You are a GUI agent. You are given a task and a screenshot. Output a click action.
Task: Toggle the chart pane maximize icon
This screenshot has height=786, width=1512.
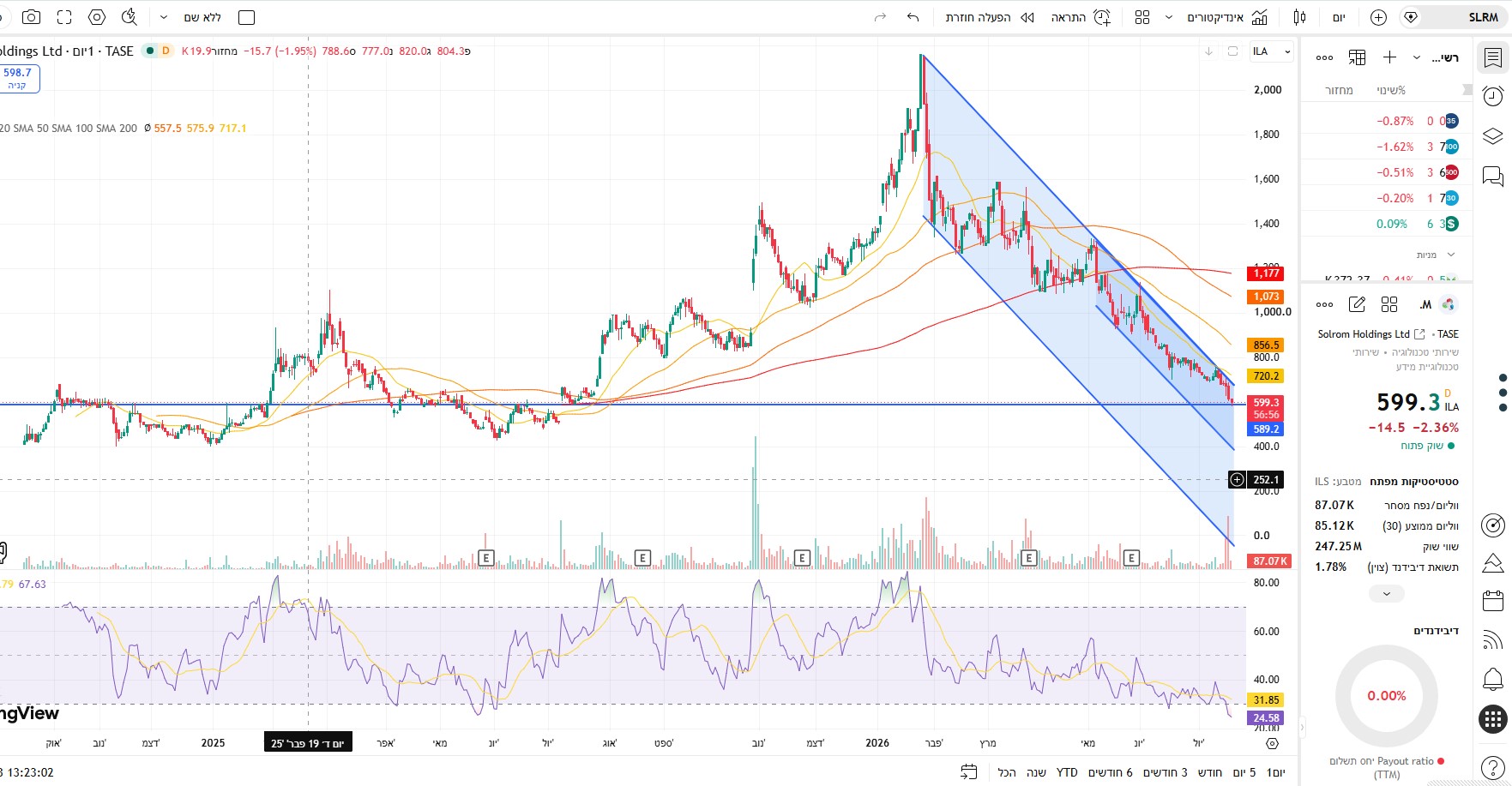(x=1232, y=51)
